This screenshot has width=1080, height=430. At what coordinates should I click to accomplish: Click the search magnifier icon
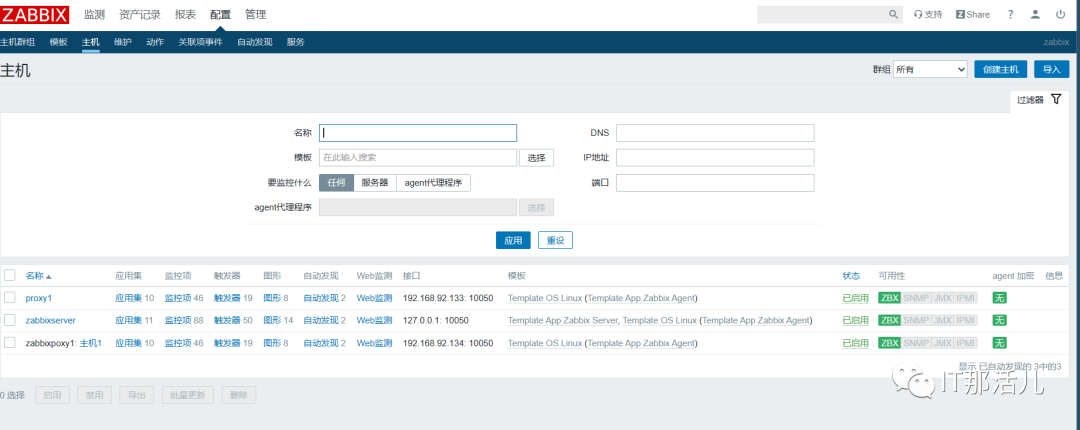click(893, 14)
